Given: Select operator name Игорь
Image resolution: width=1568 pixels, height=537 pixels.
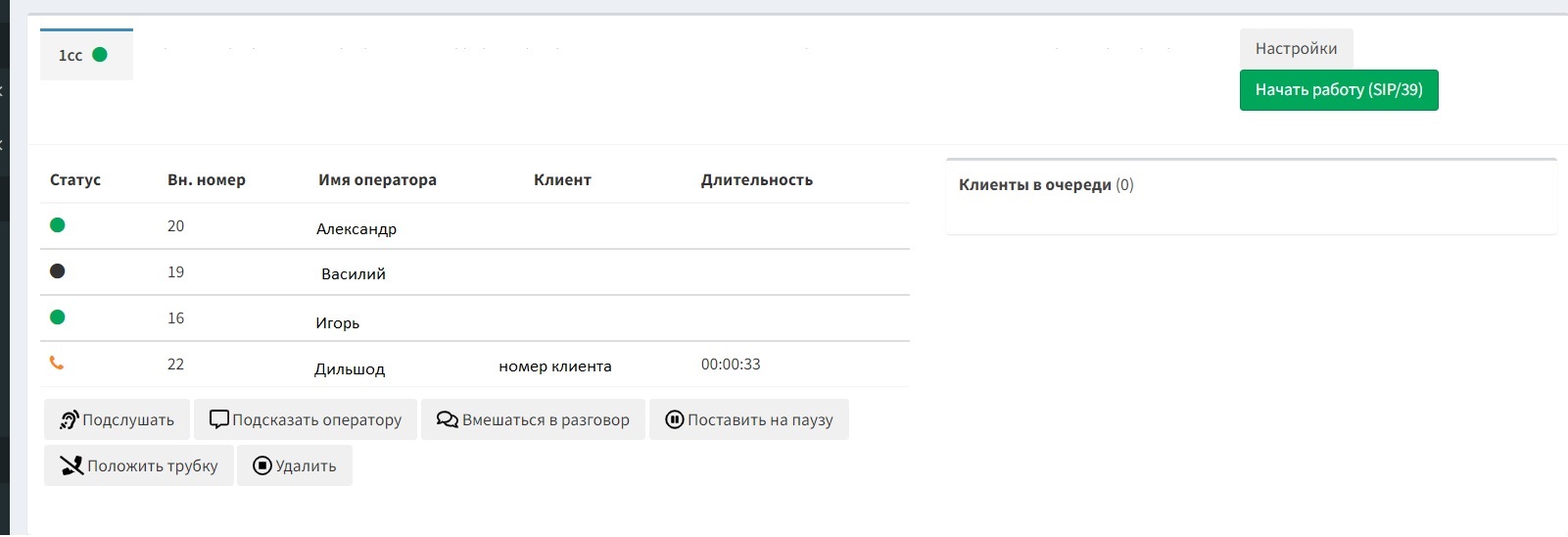Looking at the screenshot, I should tap(338, 323).
